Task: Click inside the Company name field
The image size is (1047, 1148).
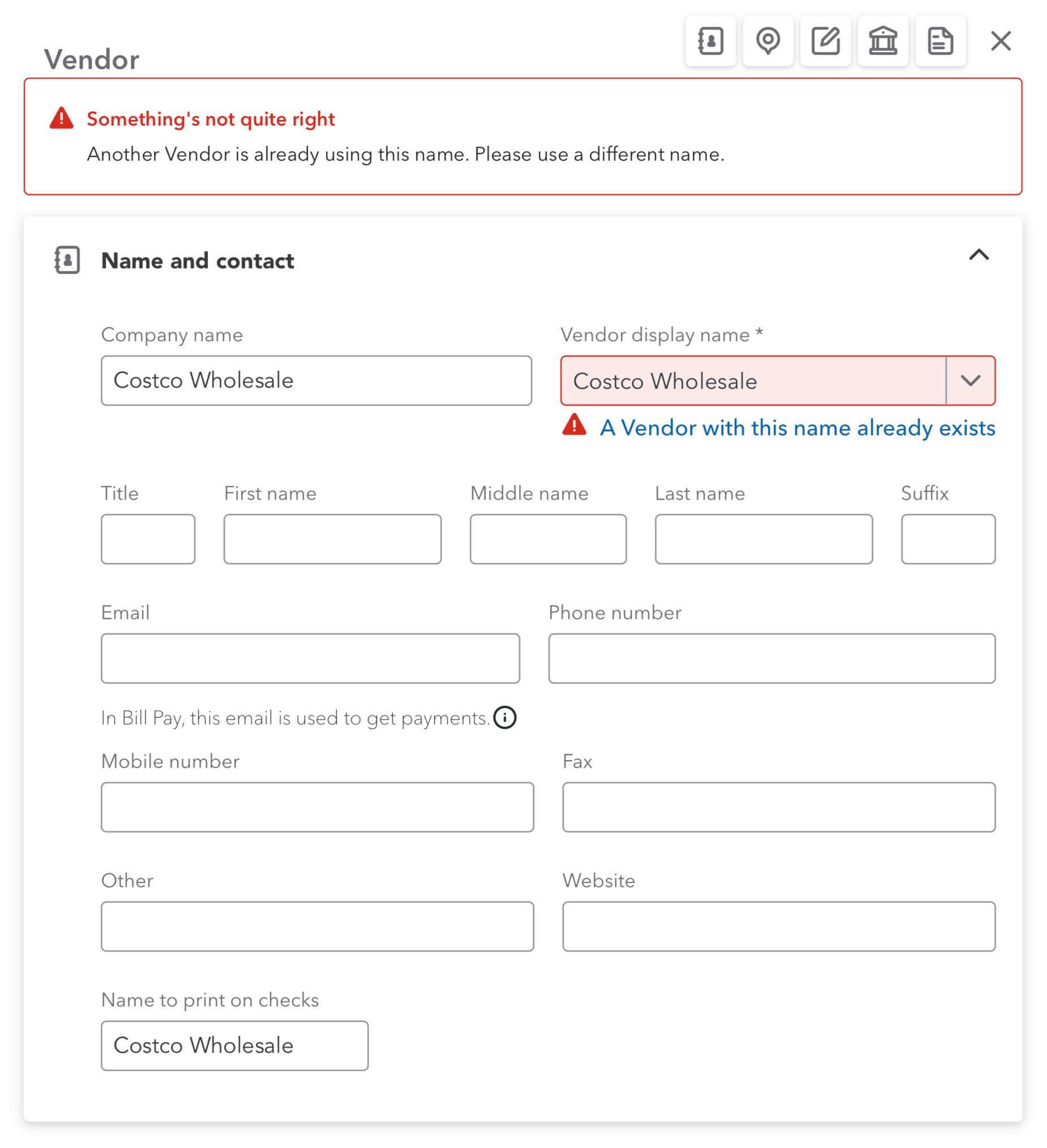Action: pyautogui.click(x=316, y=380)
